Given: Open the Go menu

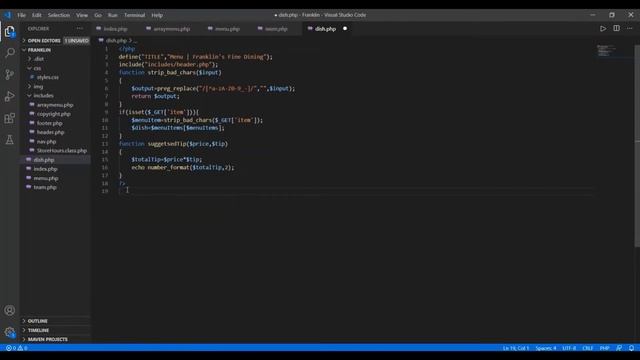Looking at the screenshot, I should (98, 15).
